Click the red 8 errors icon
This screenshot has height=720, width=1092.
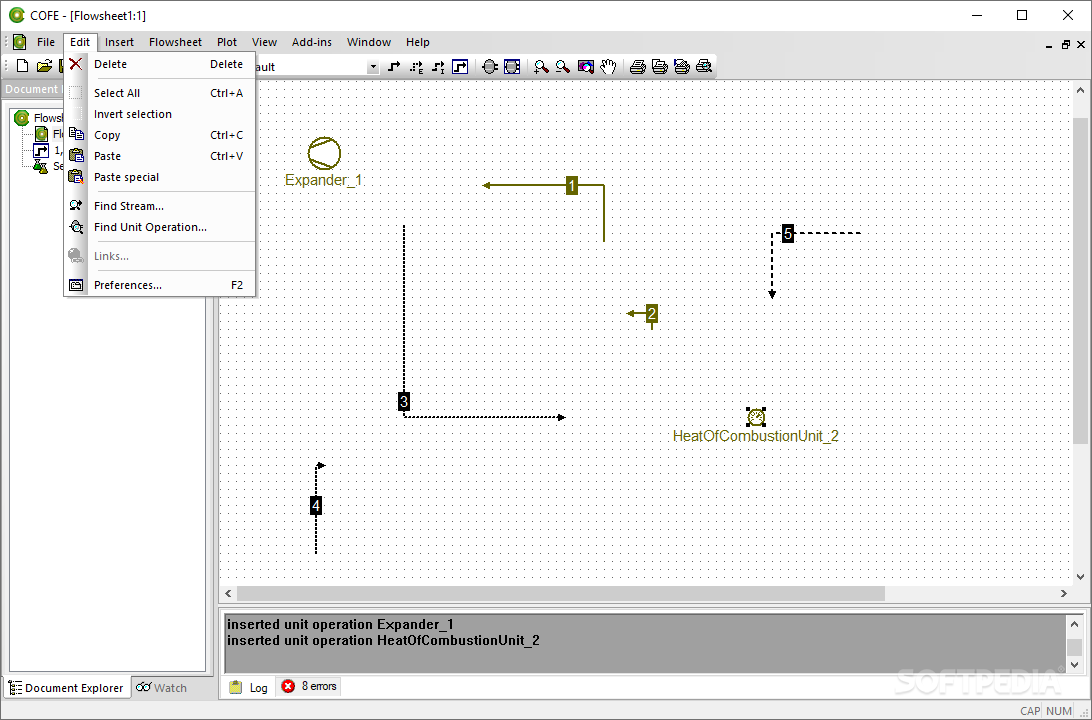[288, 687]
